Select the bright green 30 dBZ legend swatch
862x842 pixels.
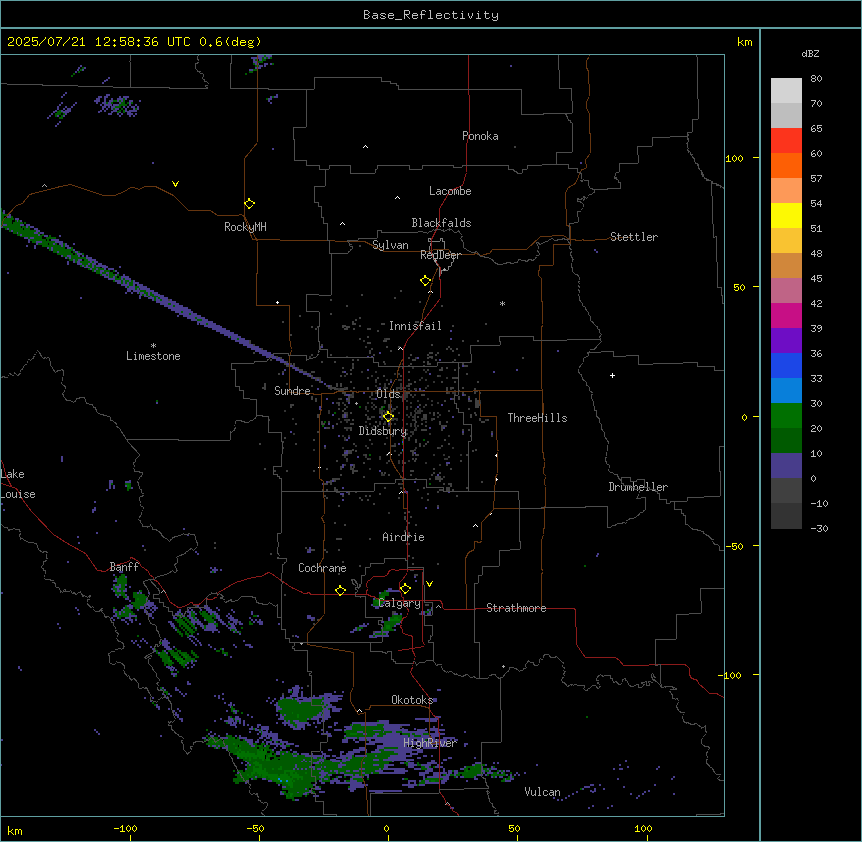[786, 416]
